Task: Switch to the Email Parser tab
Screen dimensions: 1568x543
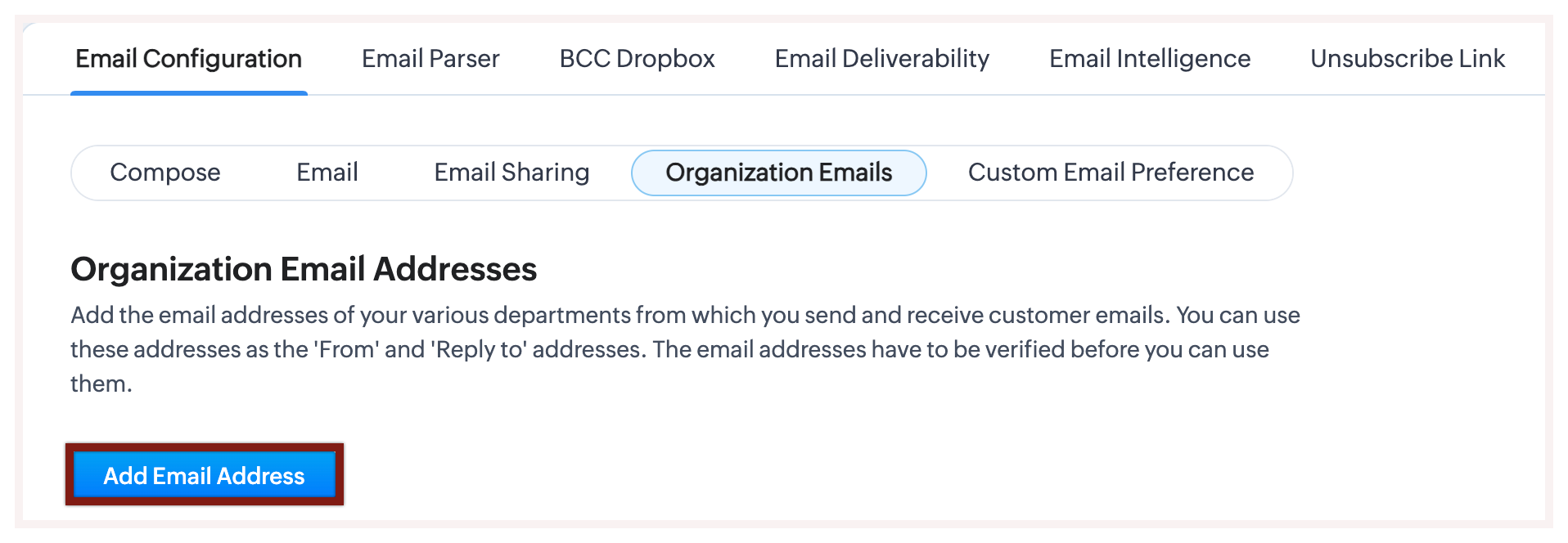Action: [430, 59]
